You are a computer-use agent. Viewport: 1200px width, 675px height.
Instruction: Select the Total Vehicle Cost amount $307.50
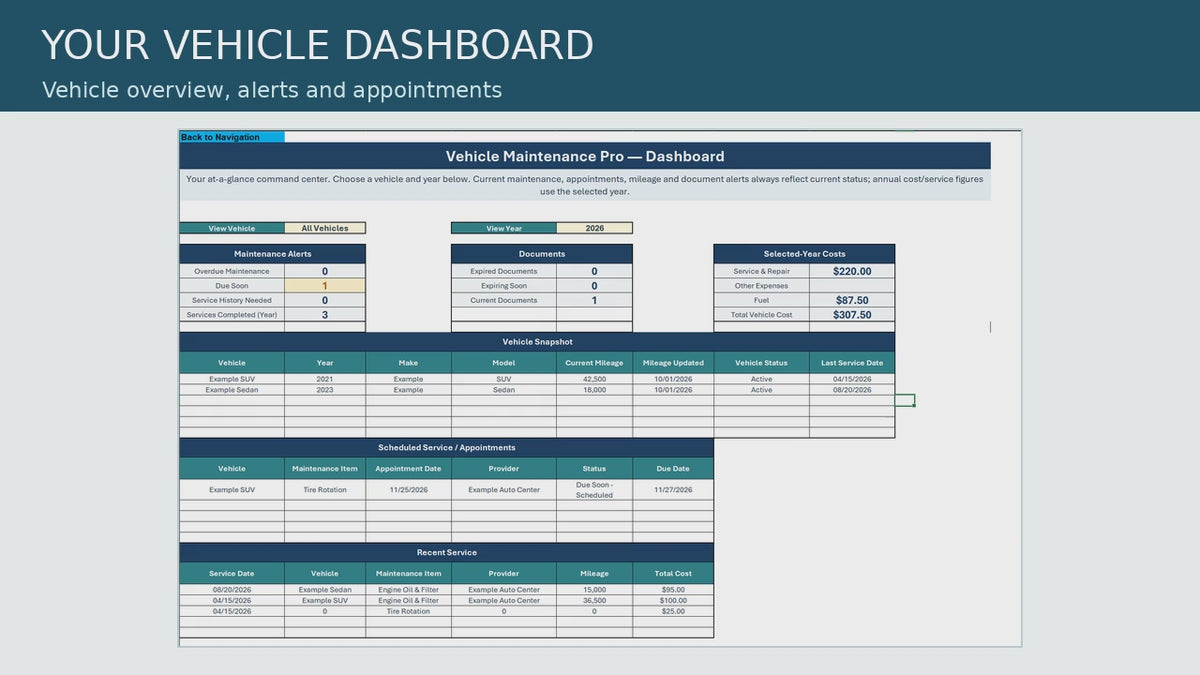point(852,315)
